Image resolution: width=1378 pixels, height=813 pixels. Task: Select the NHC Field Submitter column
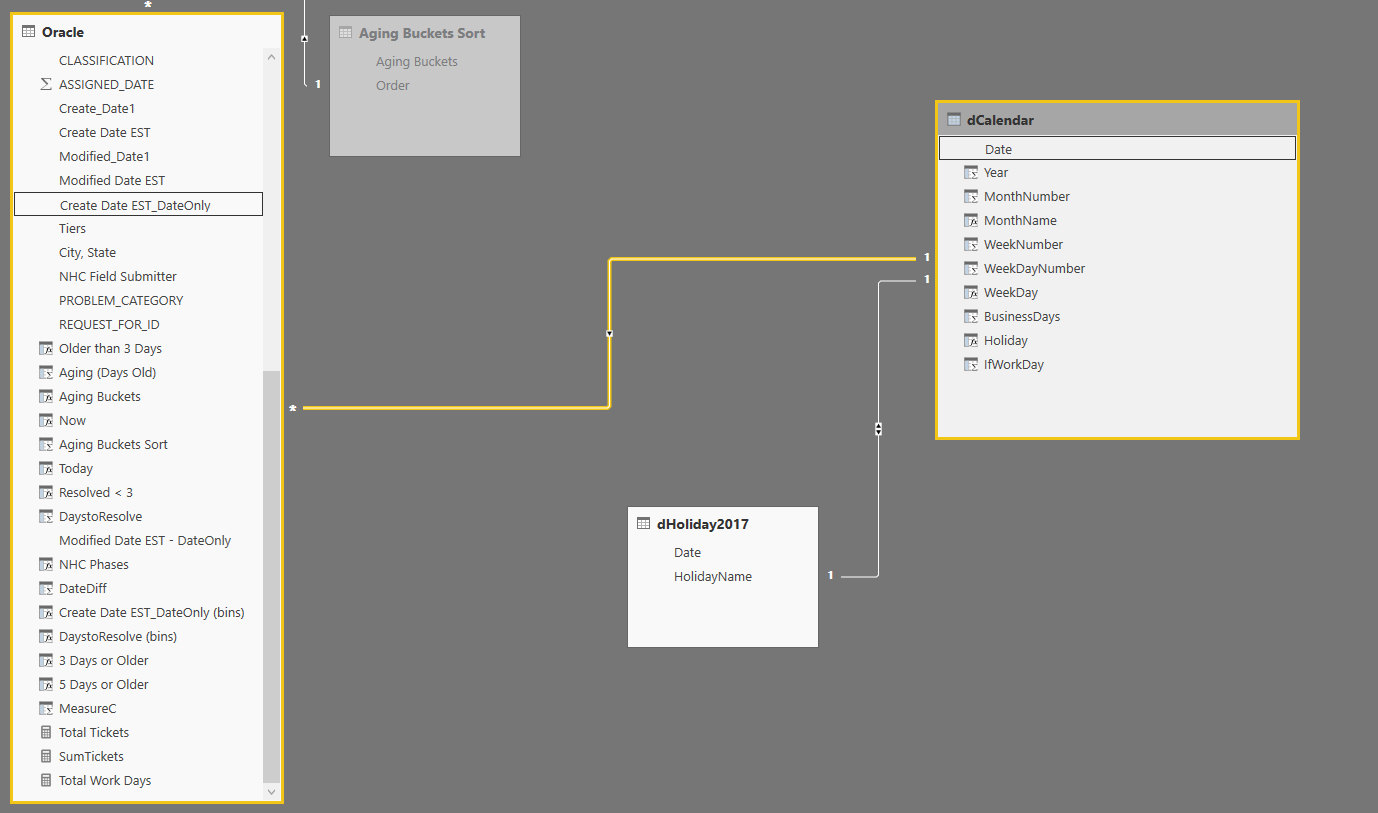[x=118, y=277]
